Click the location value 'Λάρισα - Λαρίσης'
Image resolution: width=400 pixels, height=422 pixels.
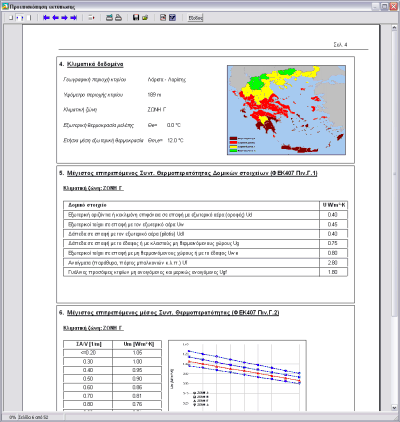point(167,80)
